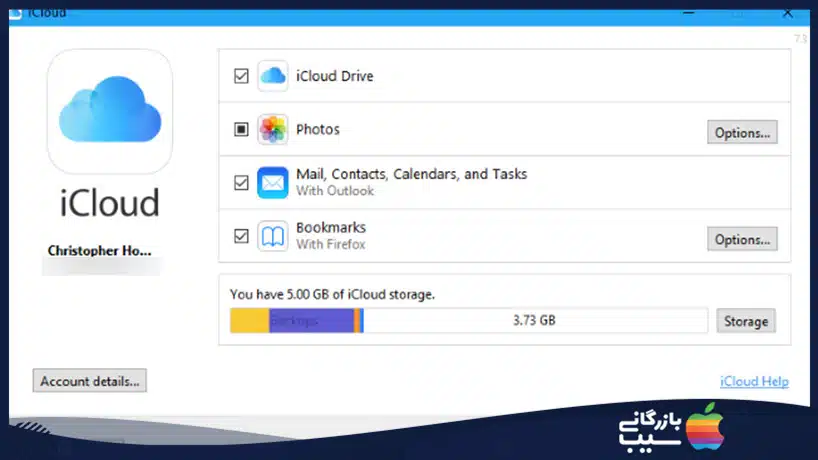Image resolution: width=818 pixels, height=460 pixels.
Task: Click the large iCloud logo
Action: tap(110, 111)
